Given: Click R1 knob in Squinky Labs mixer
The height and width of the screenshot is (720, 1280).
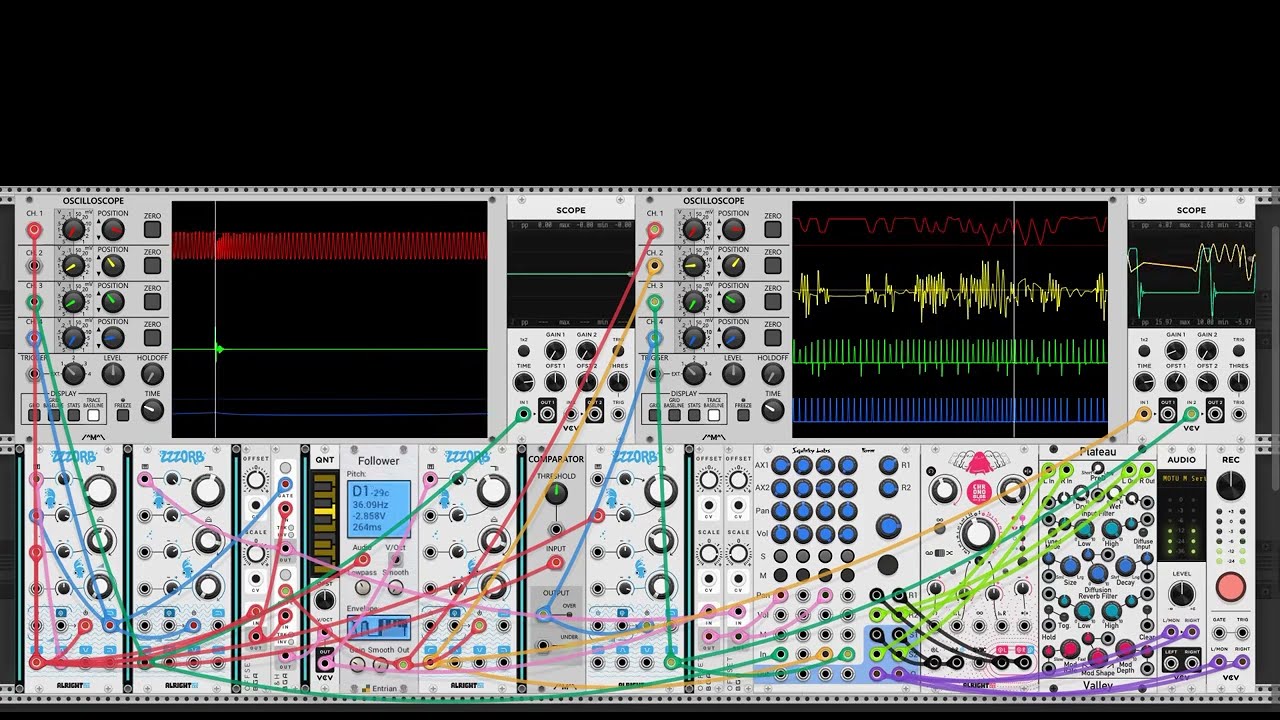Looking at the screenshot, I should point(888,465).
